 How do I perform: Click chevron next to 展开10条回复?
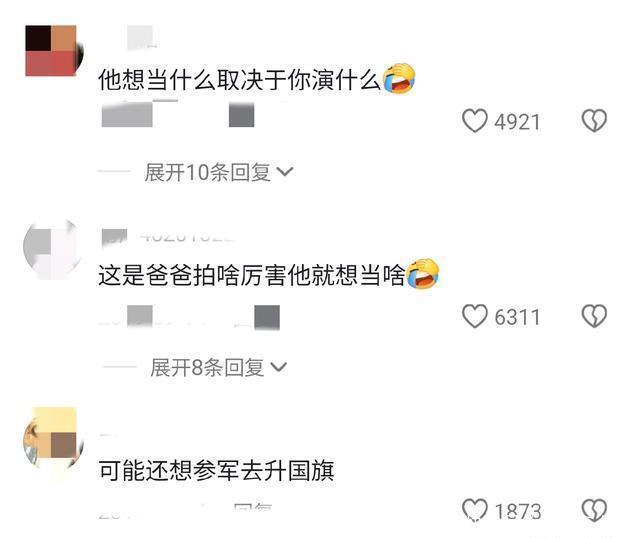click(284, 172)
